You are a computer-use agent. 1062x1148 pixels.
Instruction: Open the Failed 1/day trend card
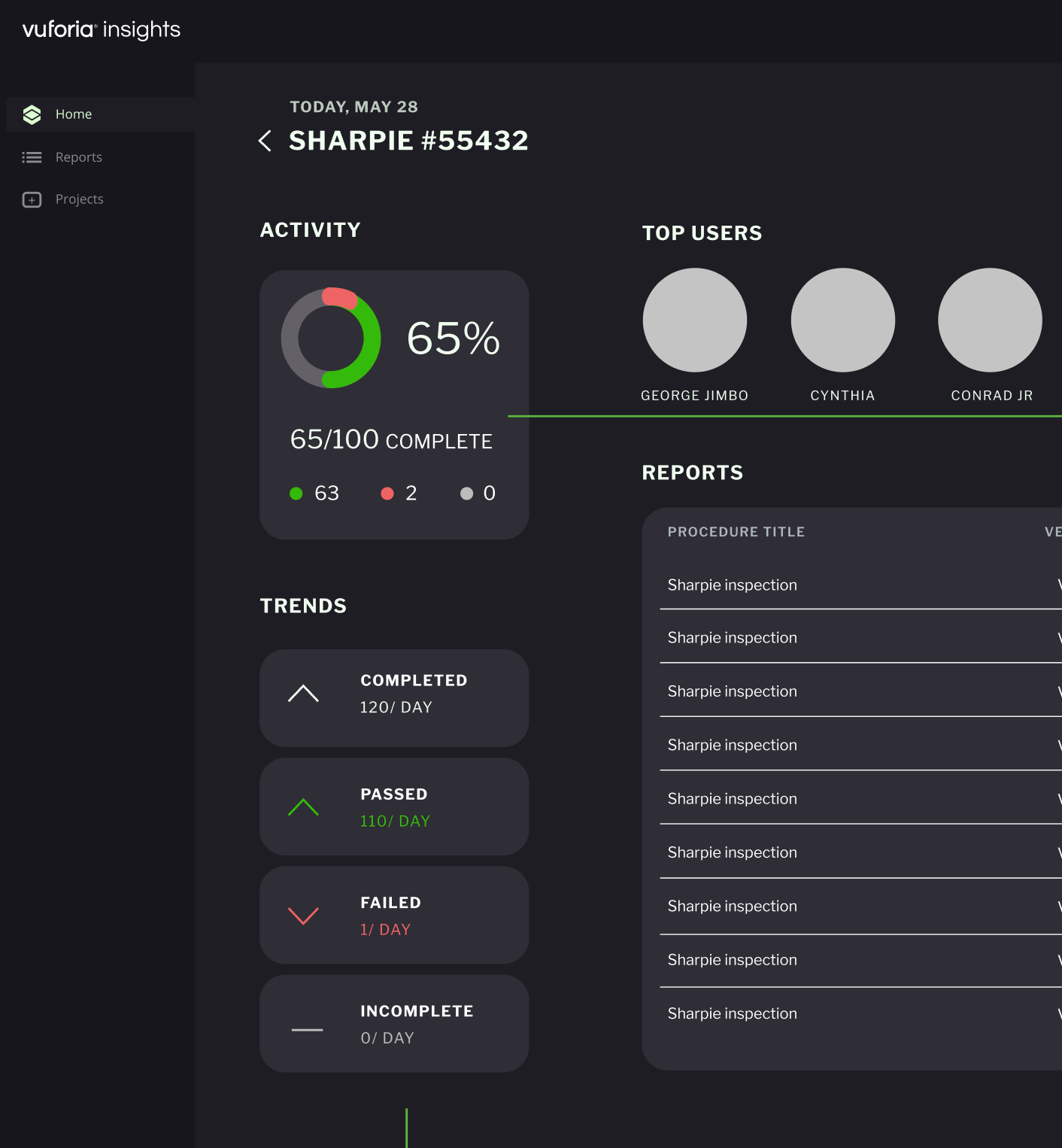coord(394,915)
